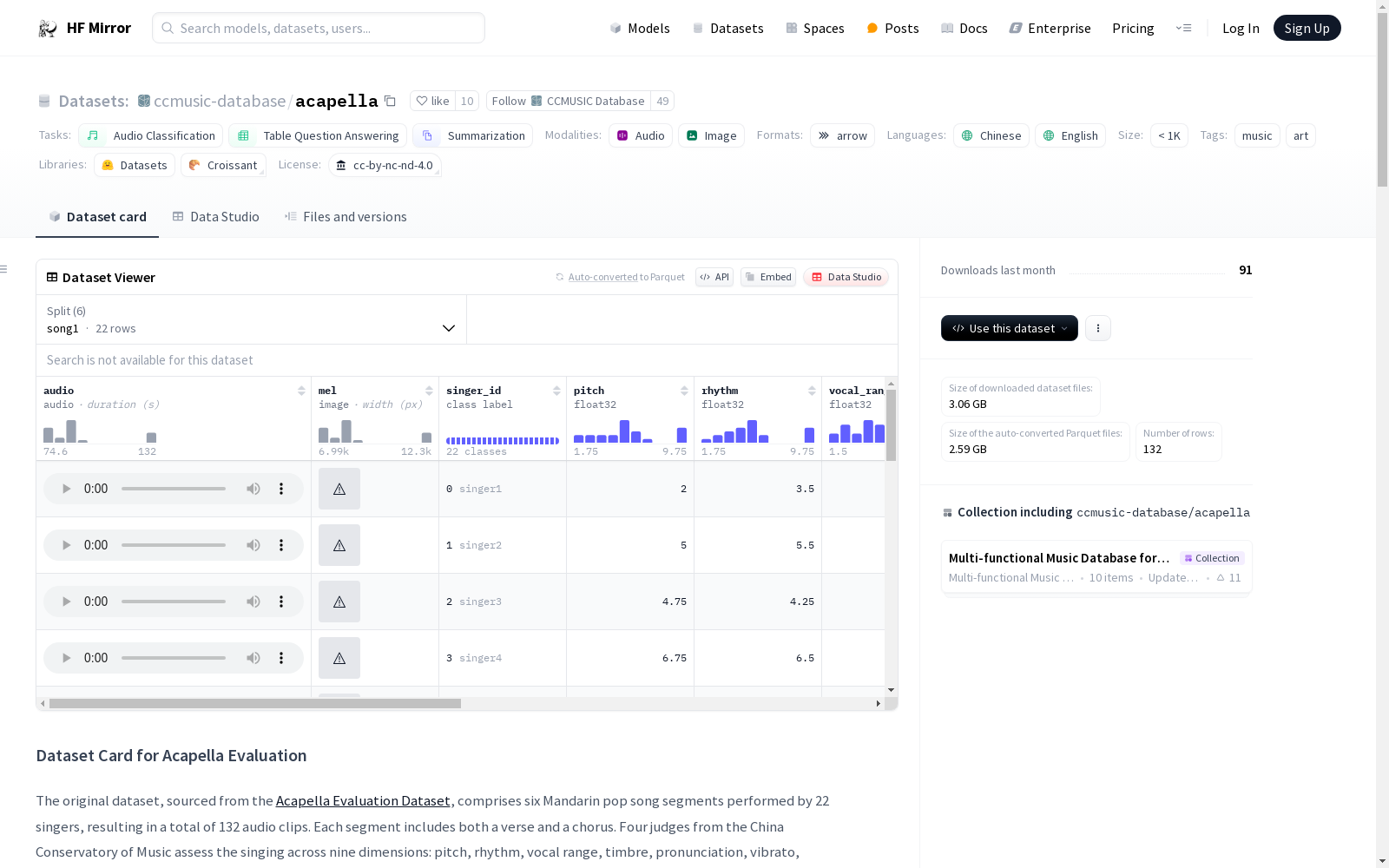The image size is (1389, 868).
Task: Open audio options menu in singer4 row
Action: click(x=281, y=658)
